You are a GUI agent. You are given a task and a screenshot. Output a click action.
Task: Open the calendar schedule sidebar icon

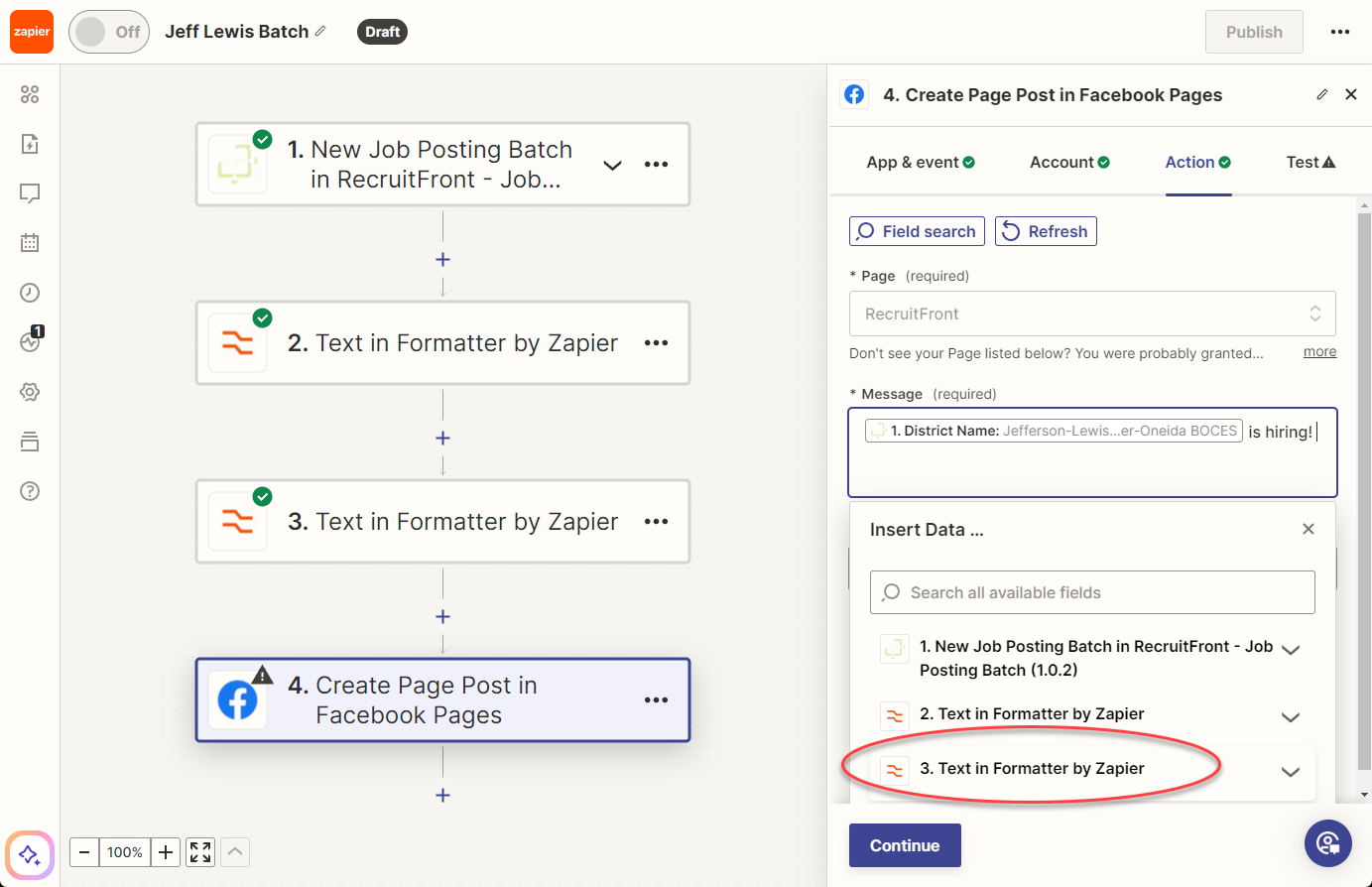[x=30, y=243]
